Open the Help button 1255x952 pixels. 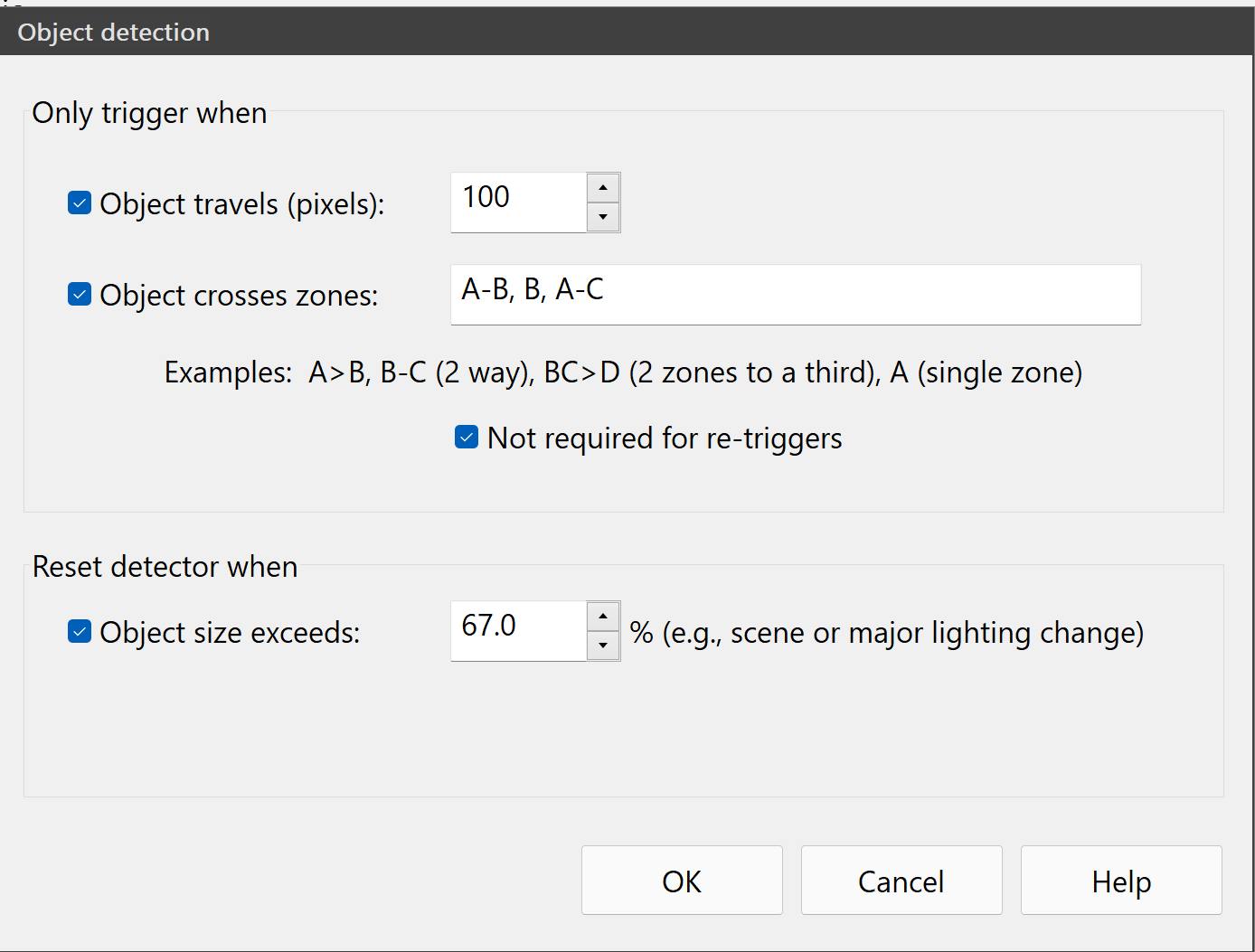tap(1121, 881)
